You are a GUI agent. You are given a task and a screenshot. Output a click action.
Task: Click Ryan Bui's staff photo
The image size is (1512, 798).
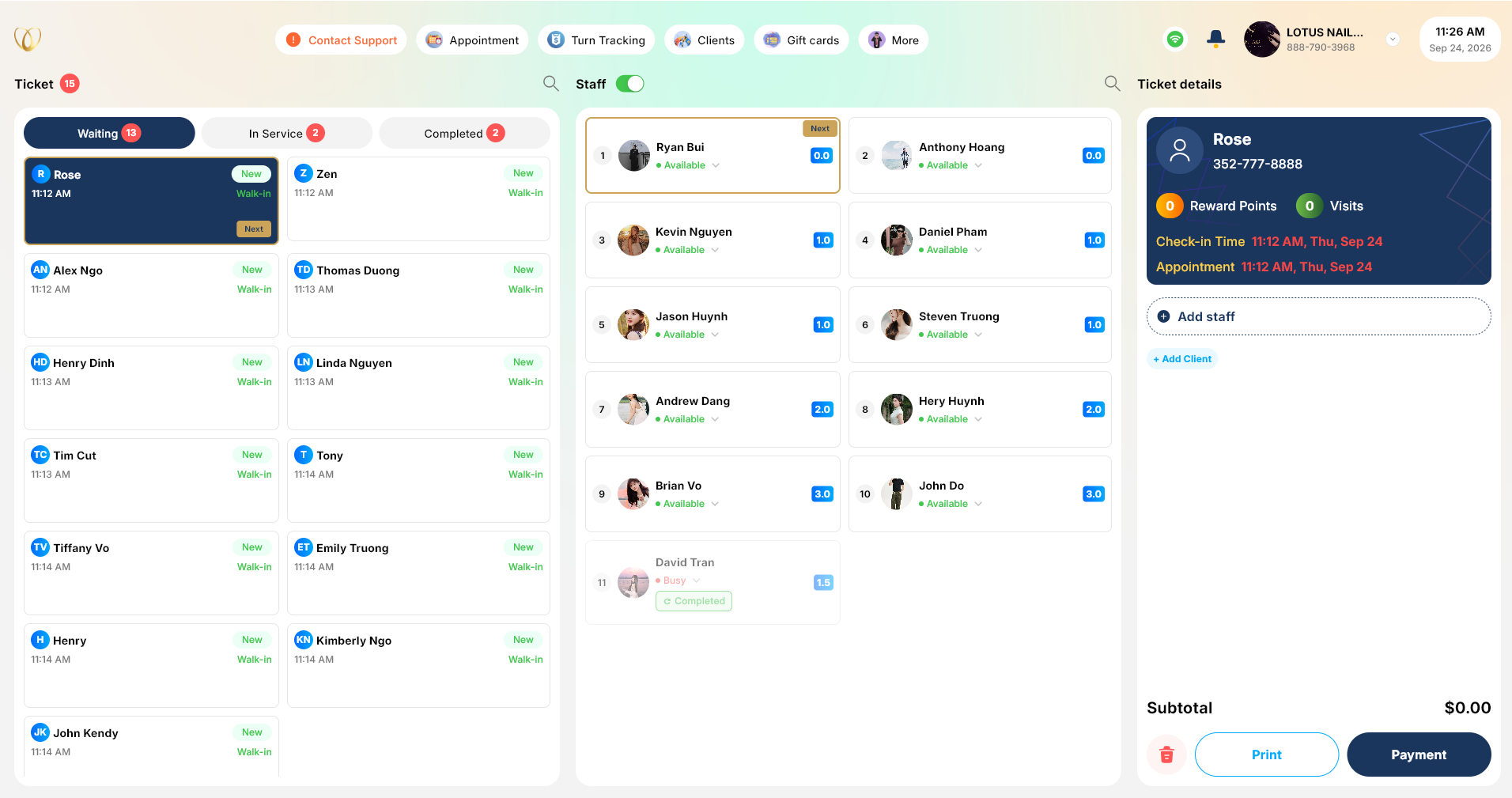tap(633, 156)
